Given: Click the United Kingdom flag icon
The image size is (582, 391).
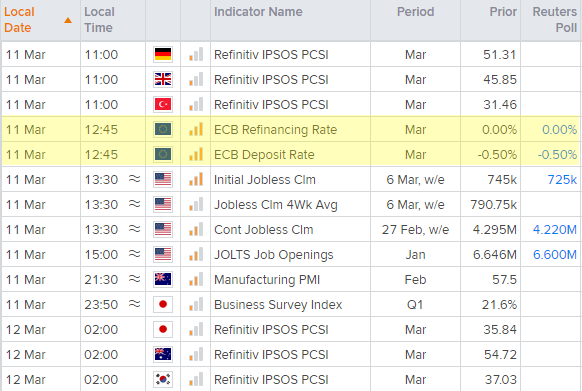Looking at the screenshot, I should coord(163,79).
